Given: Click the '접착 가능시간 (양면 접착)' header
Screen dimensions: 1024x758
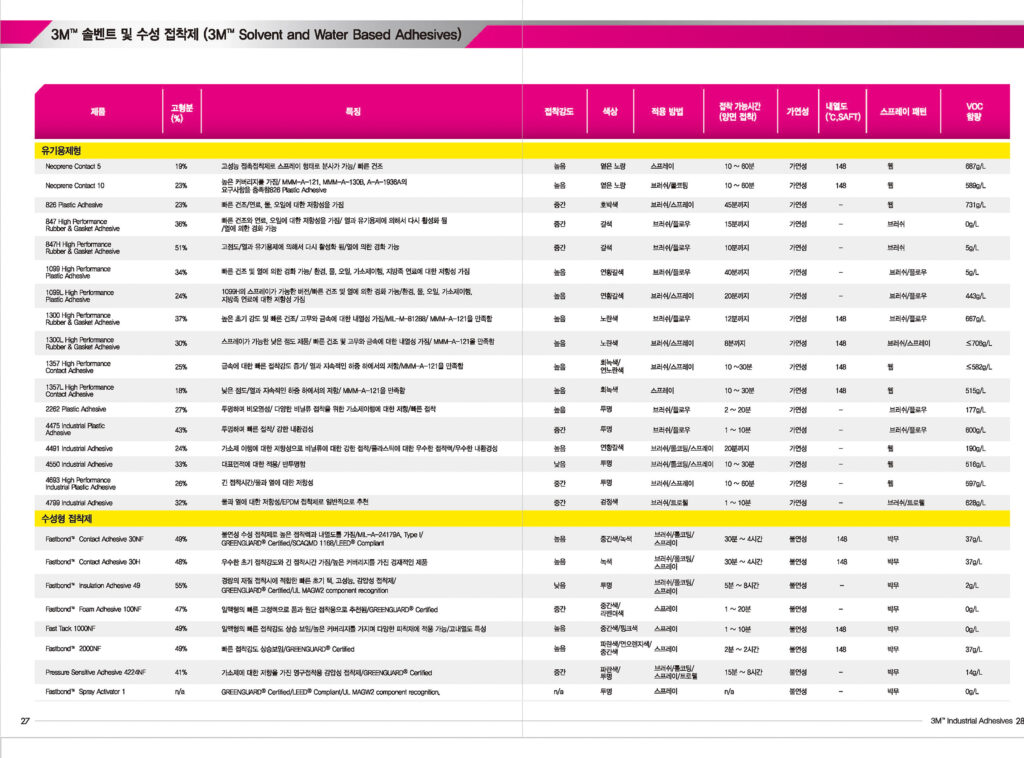Looking at the screenshot, I should coord(739,112).
